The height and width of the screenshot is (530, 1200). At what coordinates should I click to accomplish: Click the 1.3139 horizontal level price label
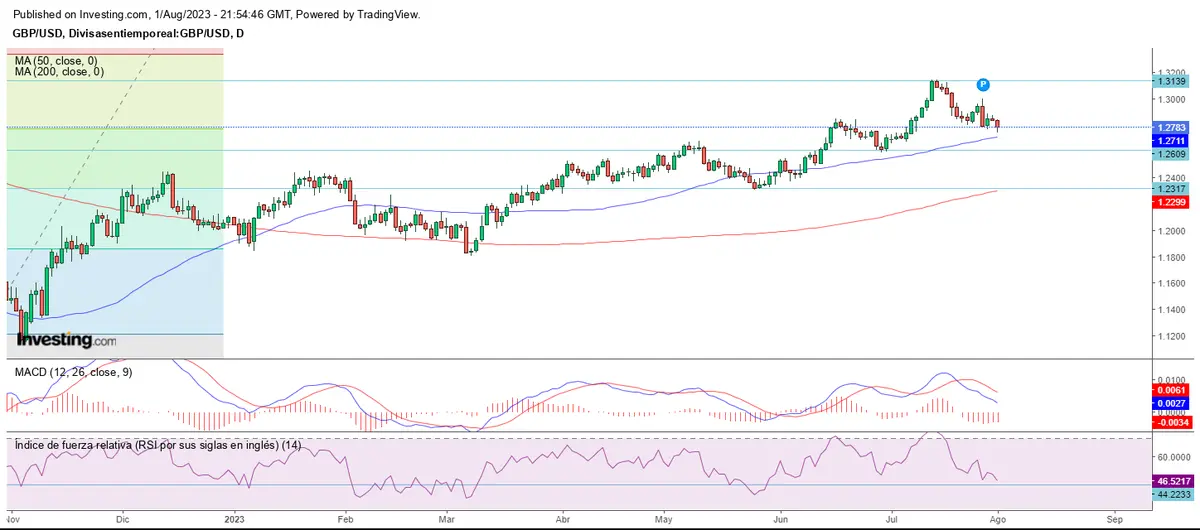tap(1171, 81)
